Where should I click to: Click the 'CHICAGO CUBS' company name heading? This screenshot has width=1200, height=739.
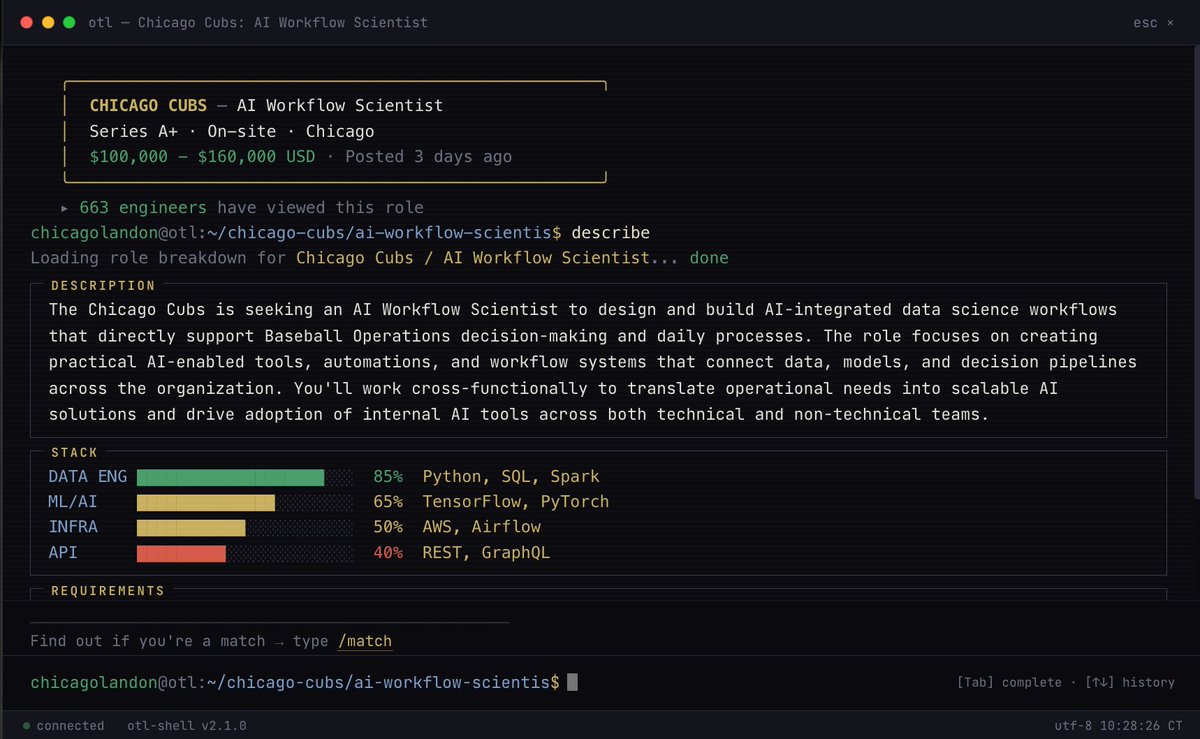coord(148,105)
